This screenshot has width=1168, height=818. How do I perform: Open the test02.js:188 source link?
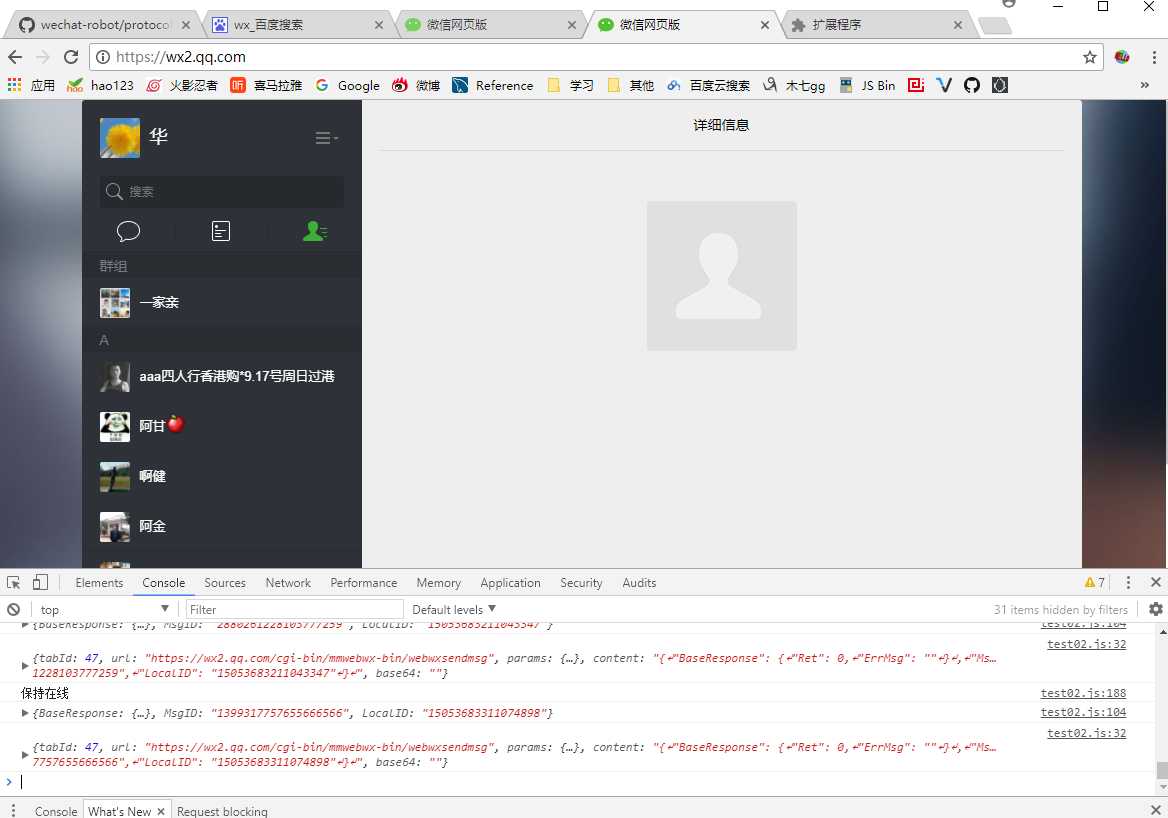click(x=1083, y=694)
